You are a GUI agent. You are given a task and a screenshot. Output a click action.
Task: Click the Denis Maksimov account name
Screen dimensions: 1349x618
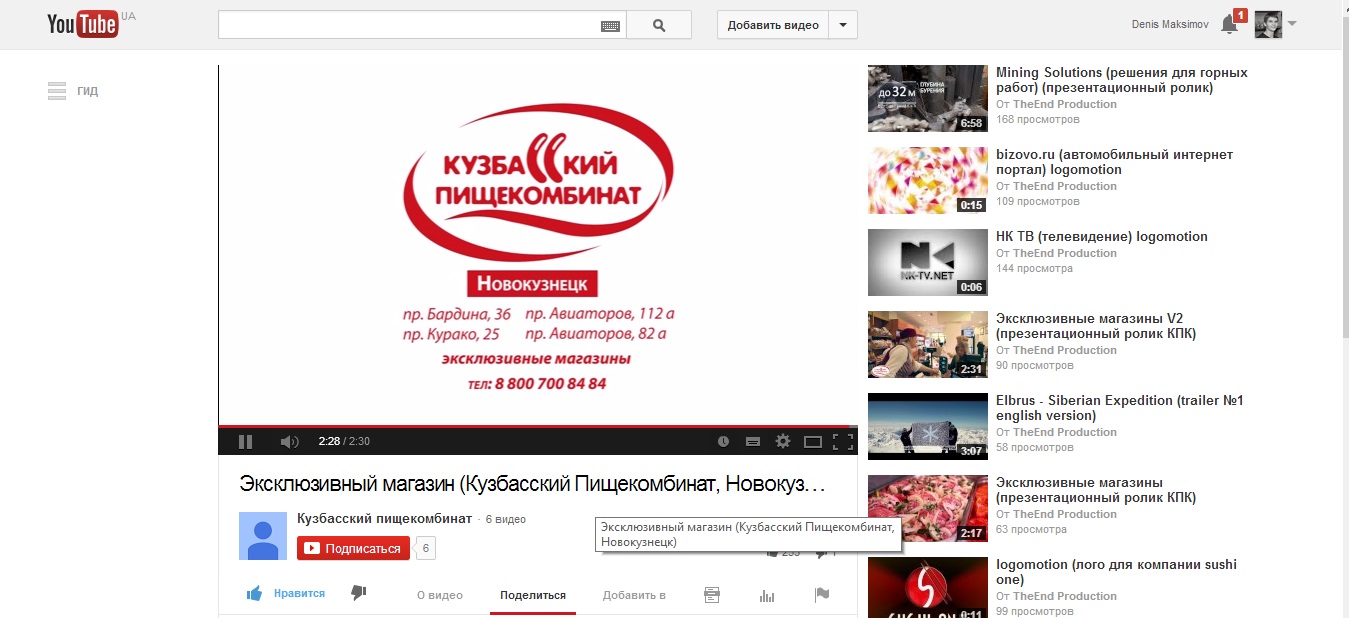(1169, 25)
